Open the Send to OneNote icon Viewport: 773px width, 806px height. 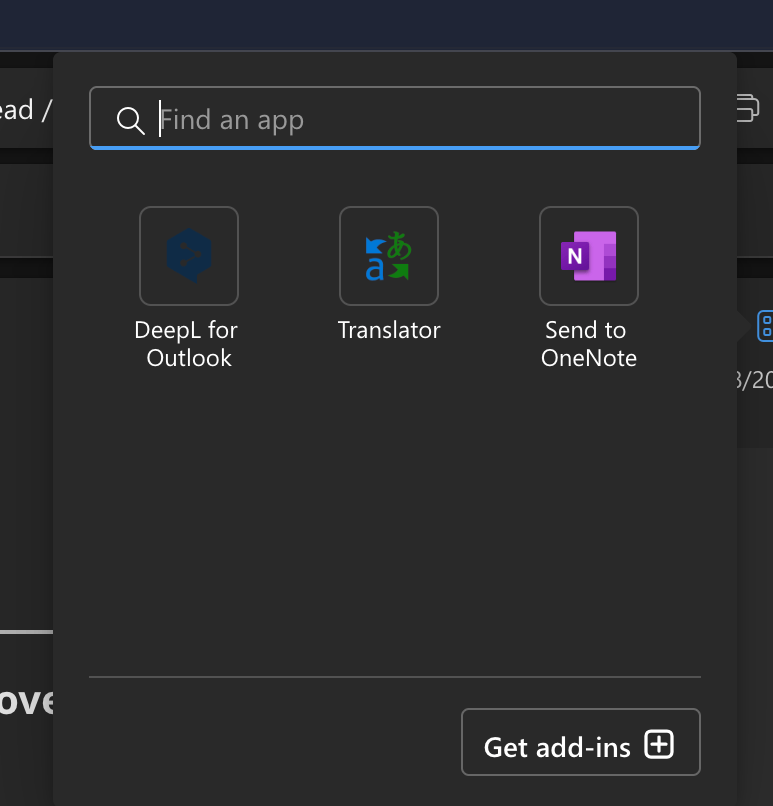click(x=588, y=256)
